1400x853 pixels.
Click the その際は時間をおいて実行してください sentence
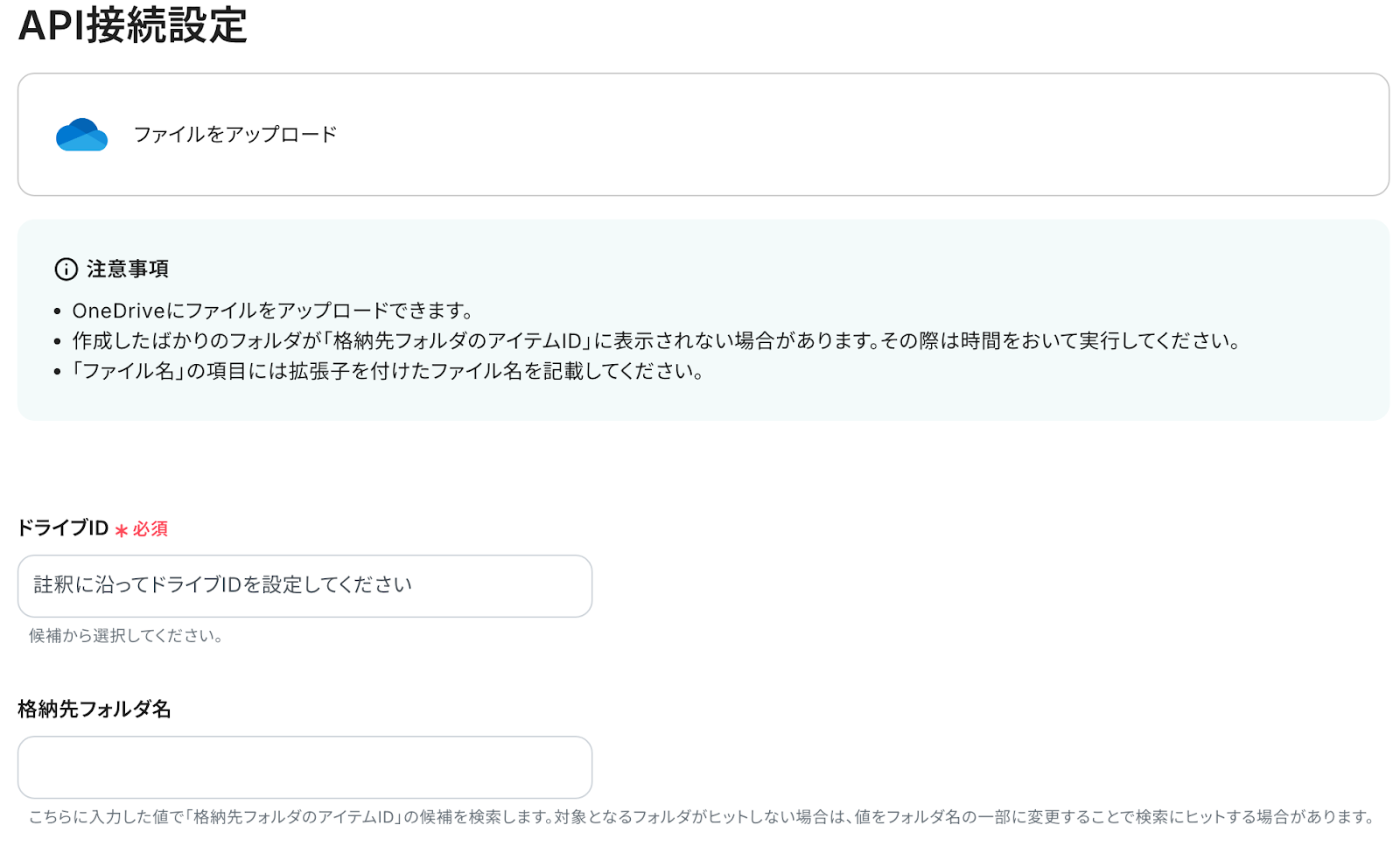(x=1061, y=341)
